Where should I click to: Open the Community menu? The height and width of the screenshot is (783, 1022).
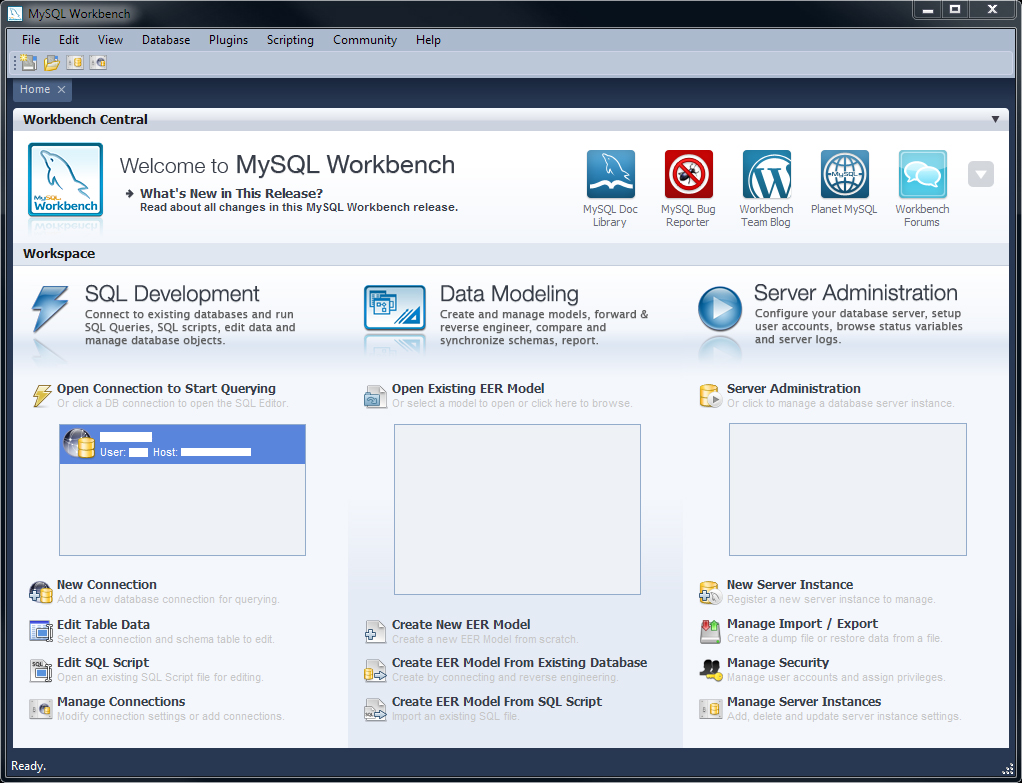coord(365,40)
